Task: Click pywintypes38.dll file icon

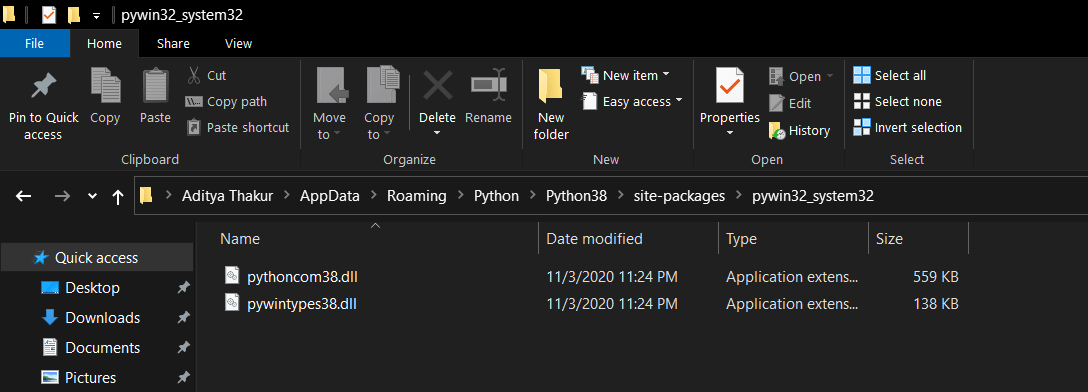Action: (x=232, y=302)
